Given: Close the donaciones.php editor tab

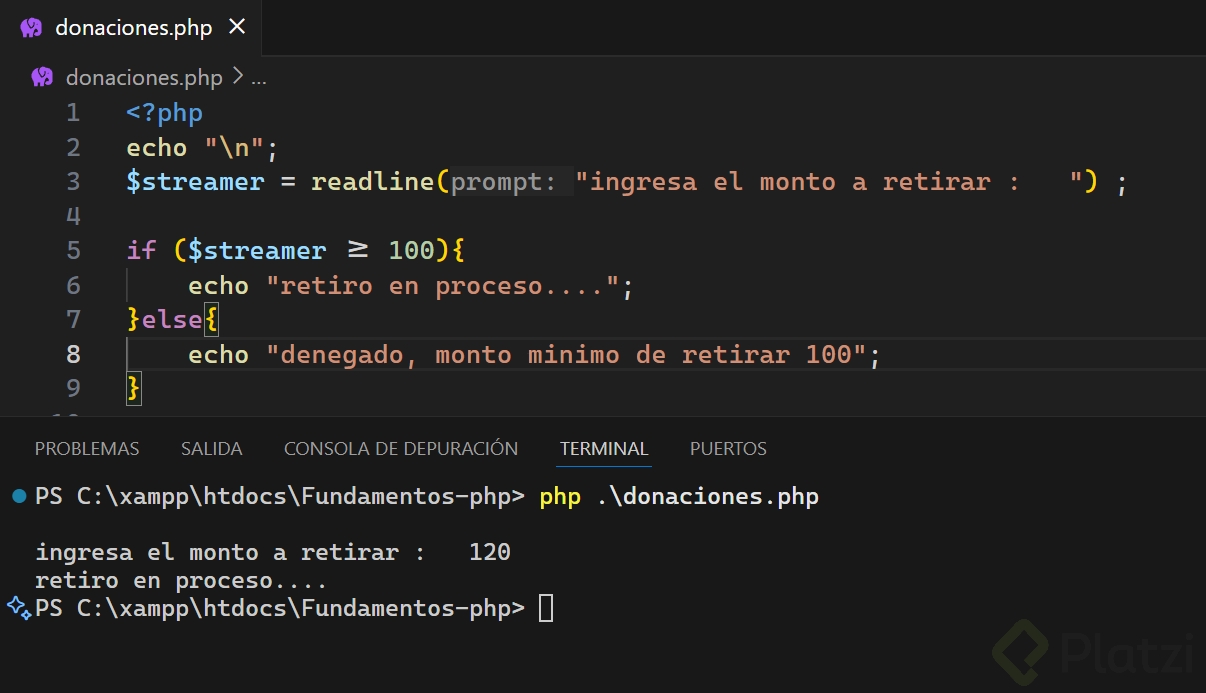Looking at the screenshot, I should click(x=237, y=27).
